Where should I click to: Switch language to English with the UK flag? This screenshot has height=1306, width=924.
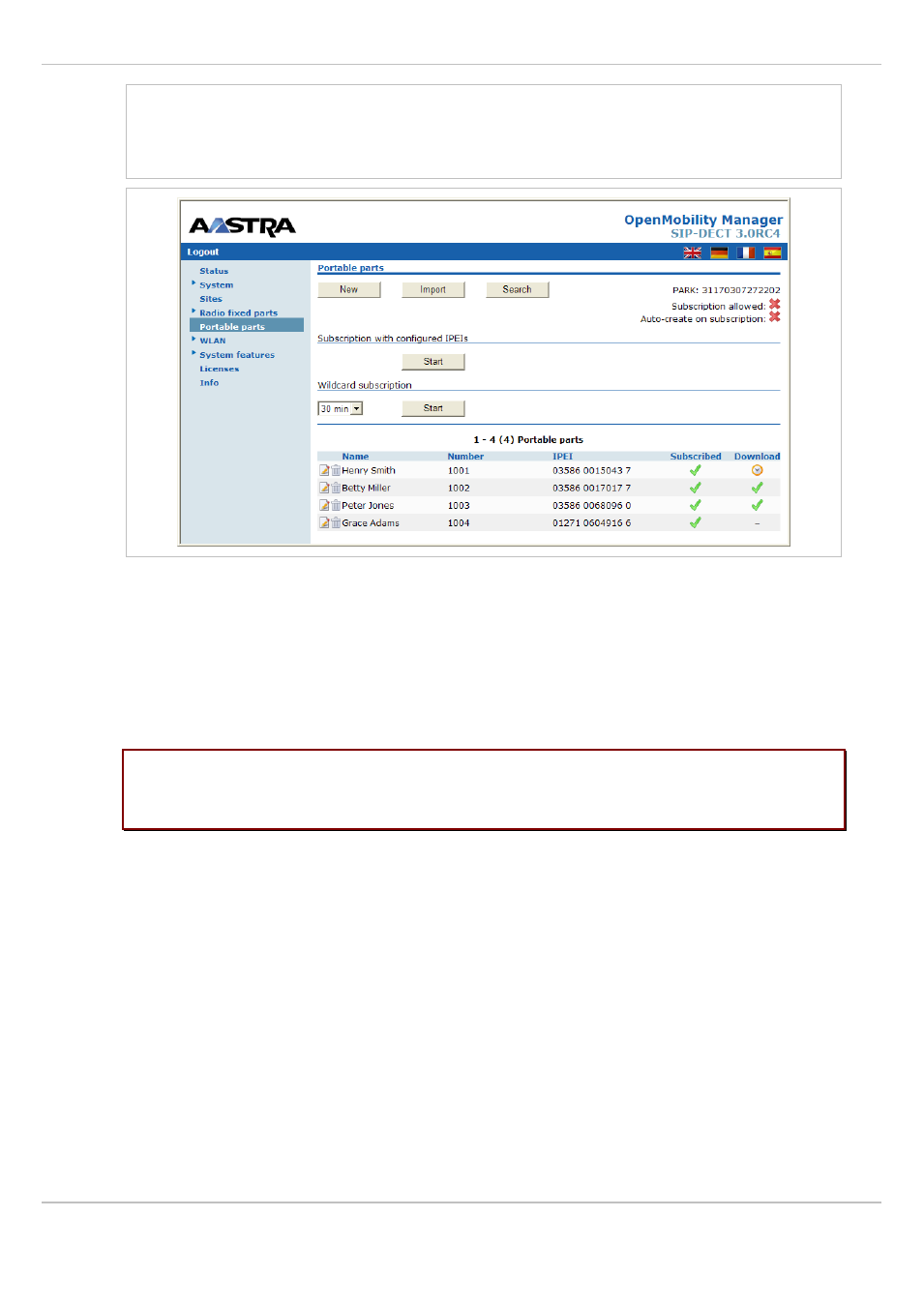[x=692, y=252]
